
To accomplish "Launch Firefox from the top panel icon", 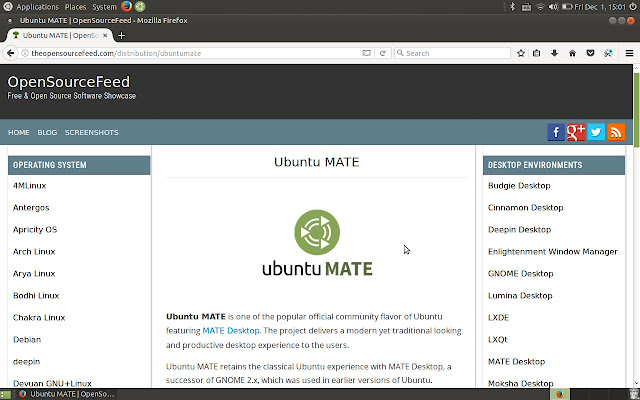I will (126, 7).
